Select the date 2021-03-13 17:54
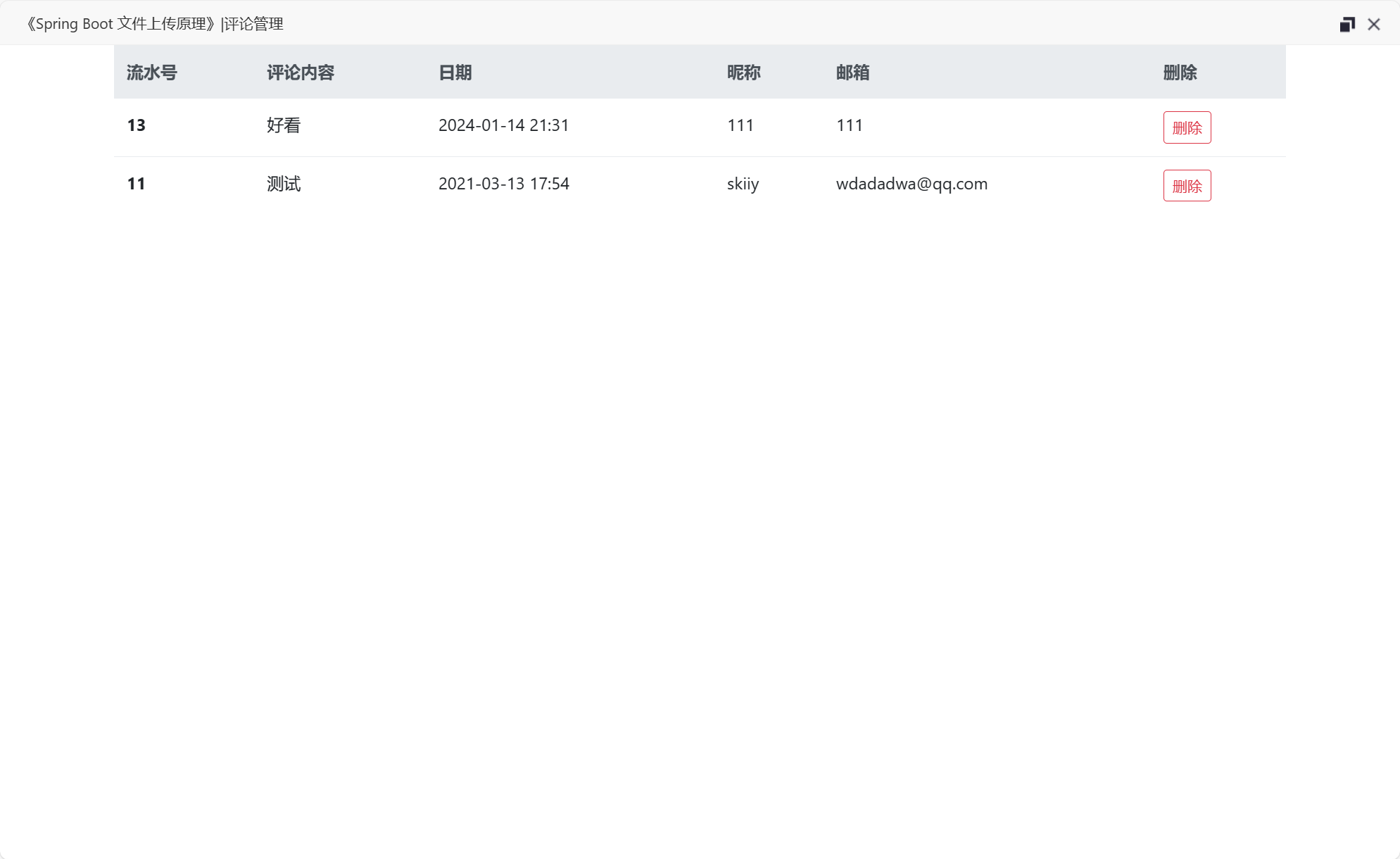The image size is (1400, 859). click(504, 184)
